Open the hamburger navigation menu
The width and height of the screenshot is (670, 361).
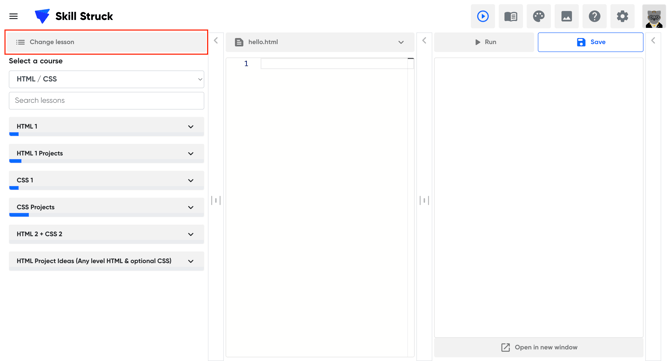(x=14, y=16)
